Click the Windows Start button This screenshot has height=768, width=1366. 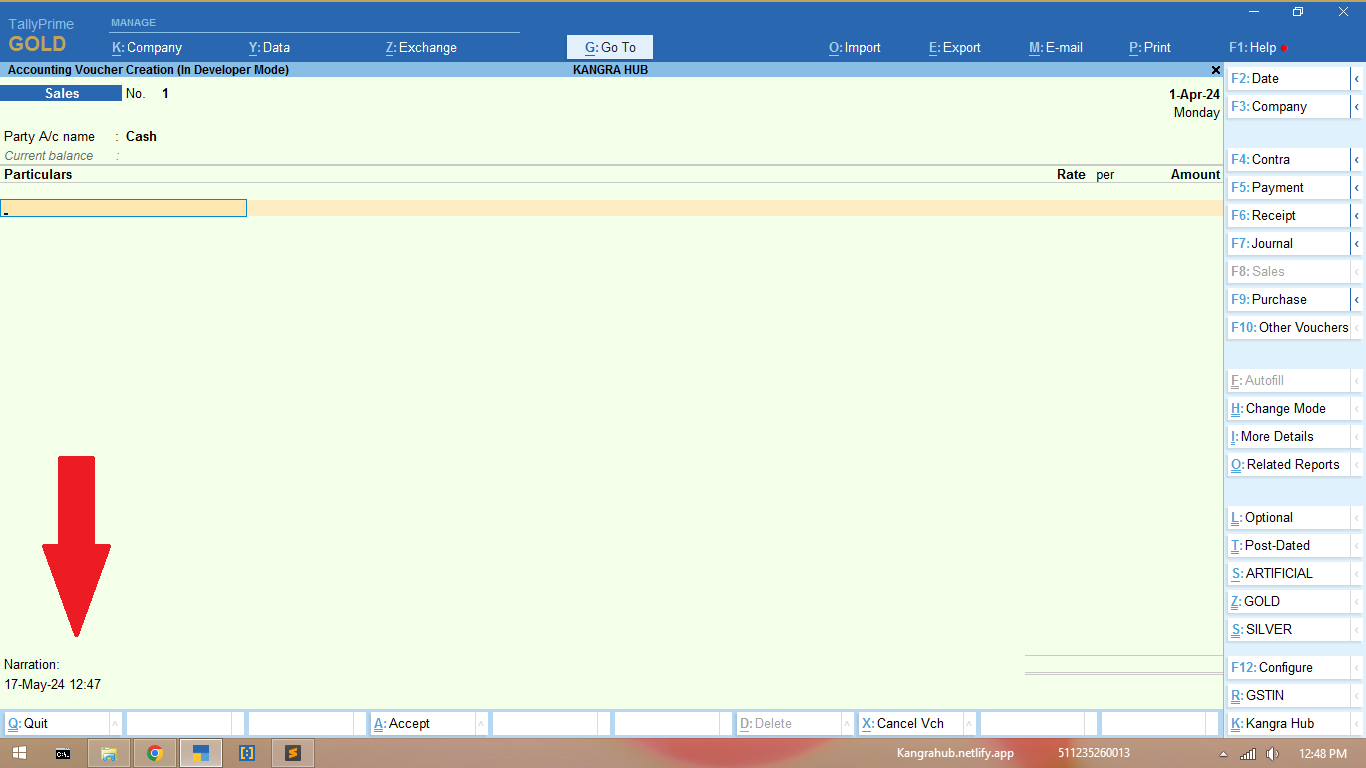(19, 753)
